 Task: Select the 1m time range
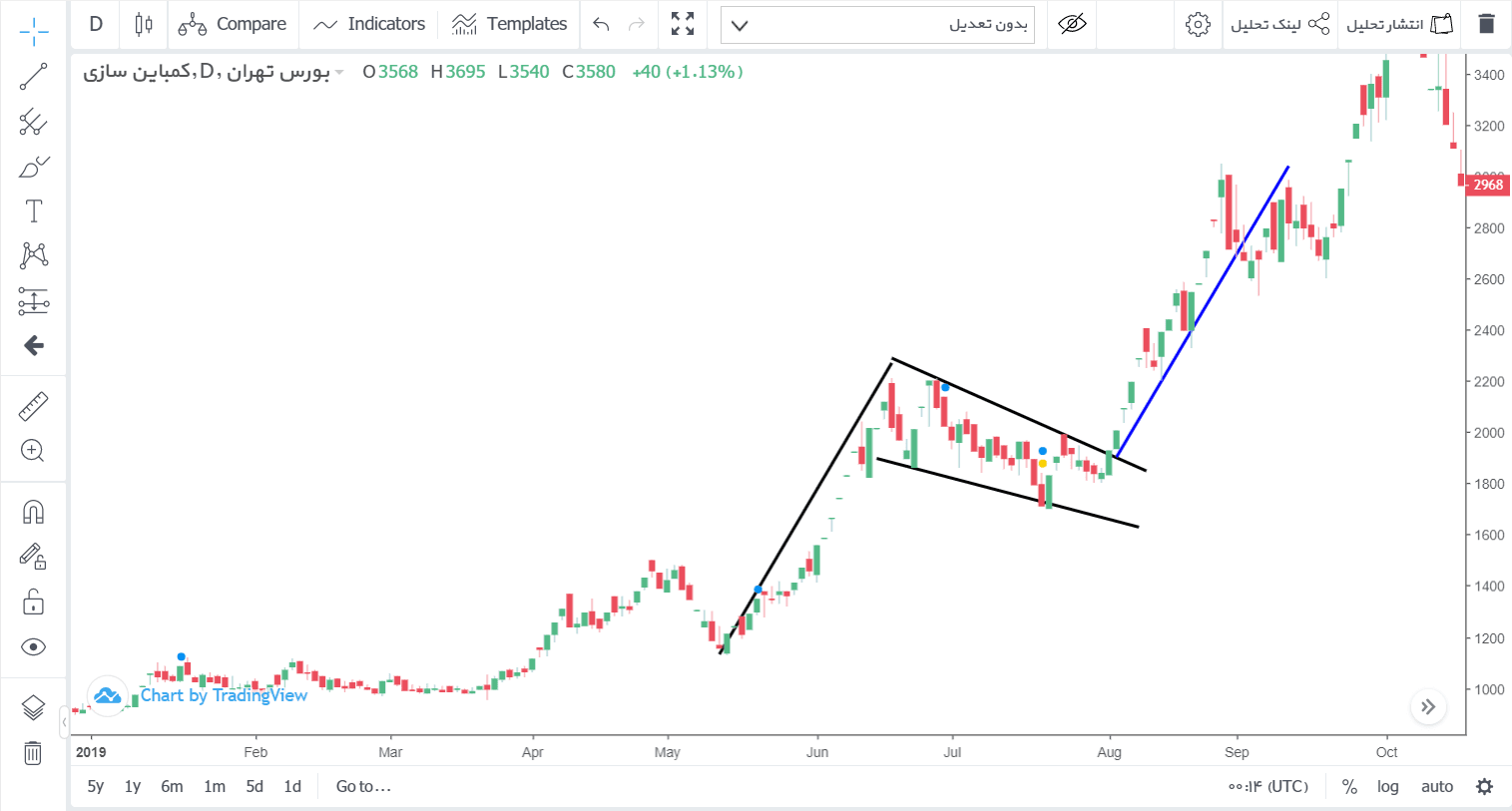(x=215, y=786)
